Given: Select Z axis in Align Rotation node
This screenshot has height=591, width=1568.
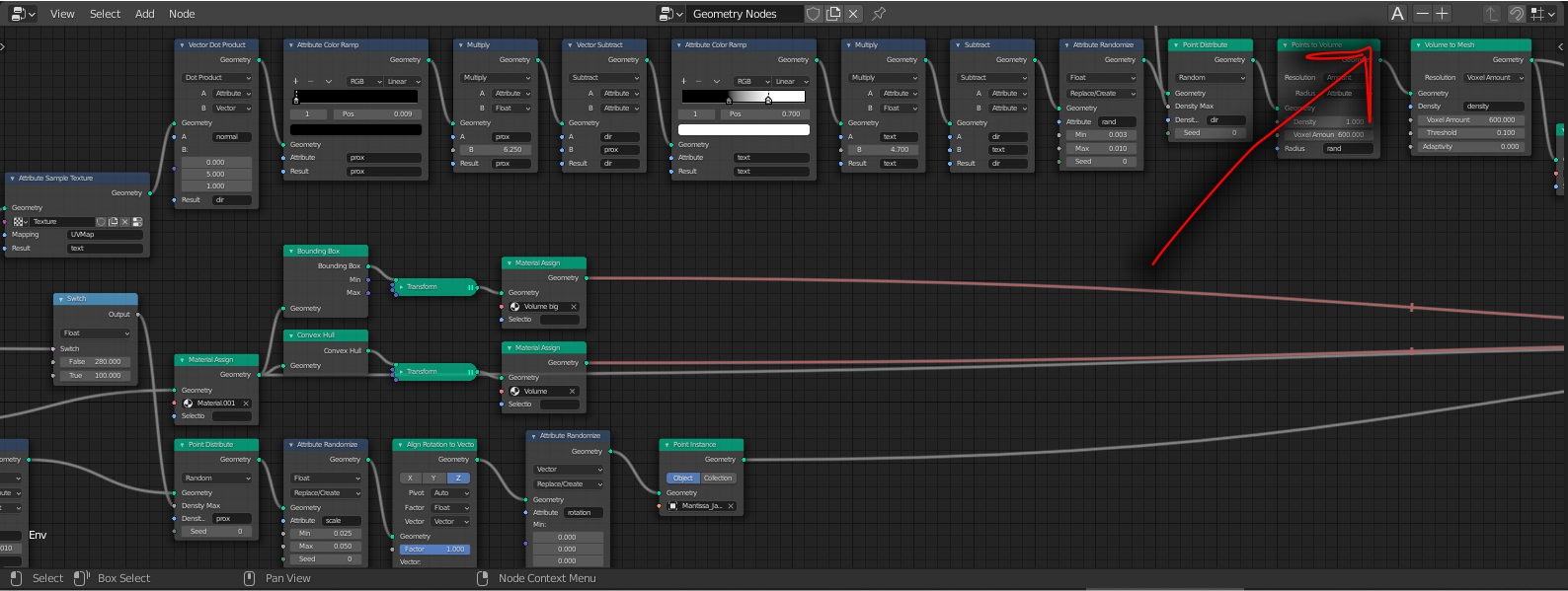Looking at the screenshot, I should pos(458,479).
